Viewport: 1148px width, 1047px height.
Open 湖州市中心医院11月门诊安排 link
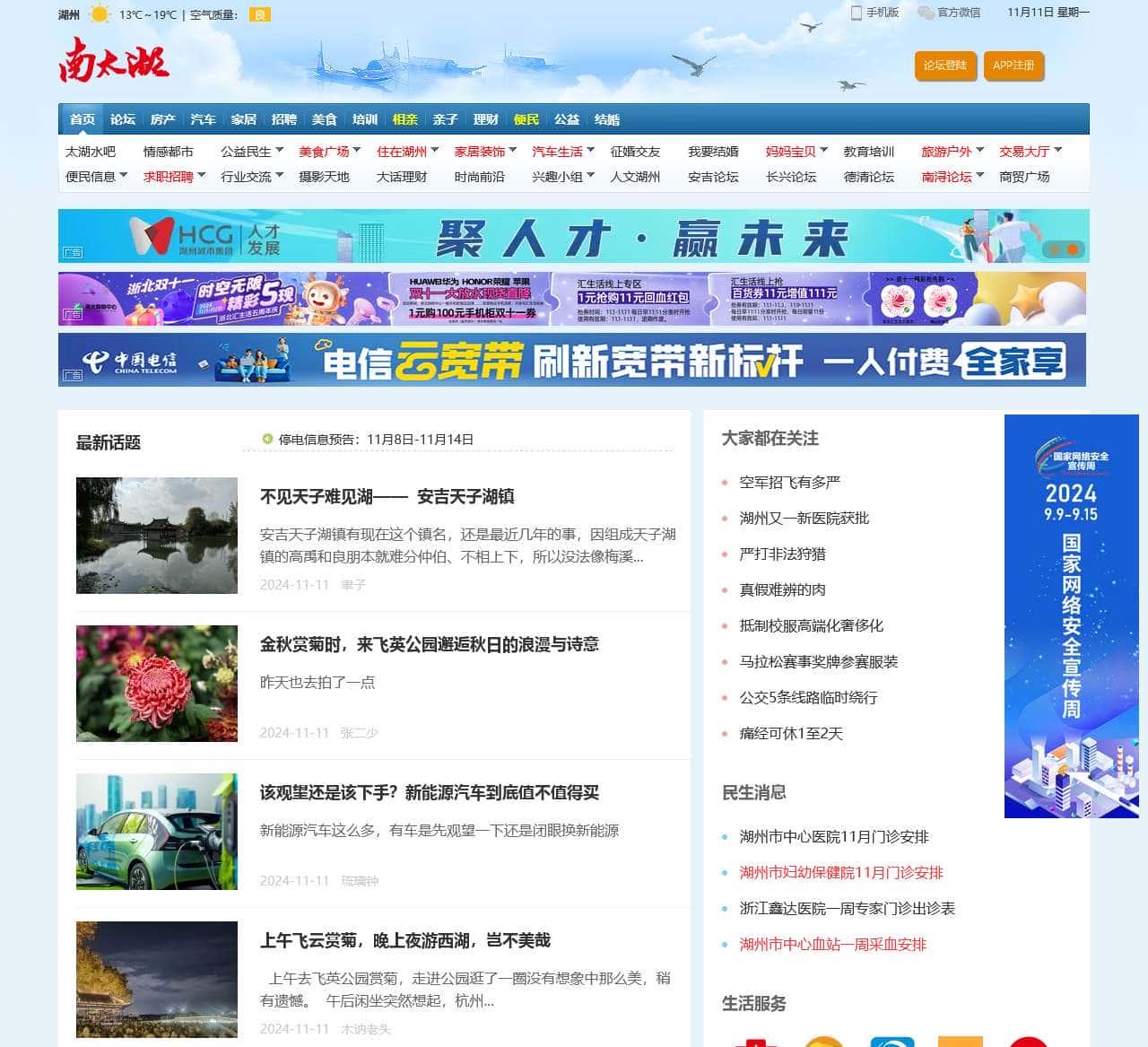point(834,836)
